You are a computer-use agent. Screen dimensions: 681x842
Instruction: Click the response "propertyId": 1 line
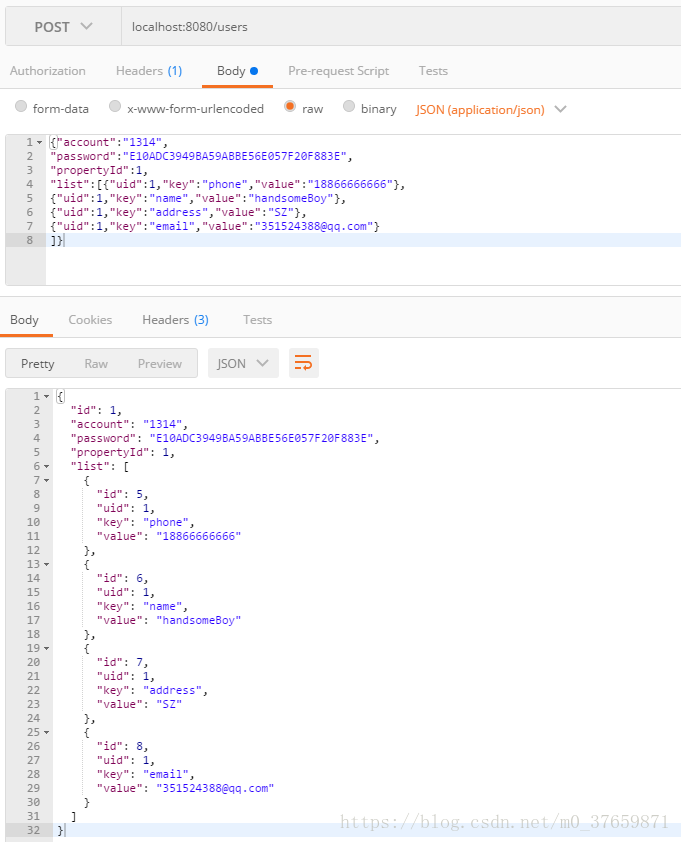point(122,452)
